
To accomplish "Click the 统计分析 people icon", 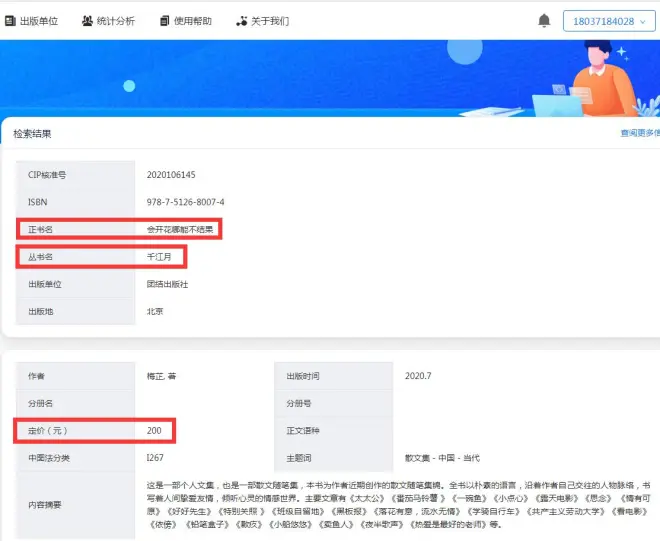I will point(88,20).
